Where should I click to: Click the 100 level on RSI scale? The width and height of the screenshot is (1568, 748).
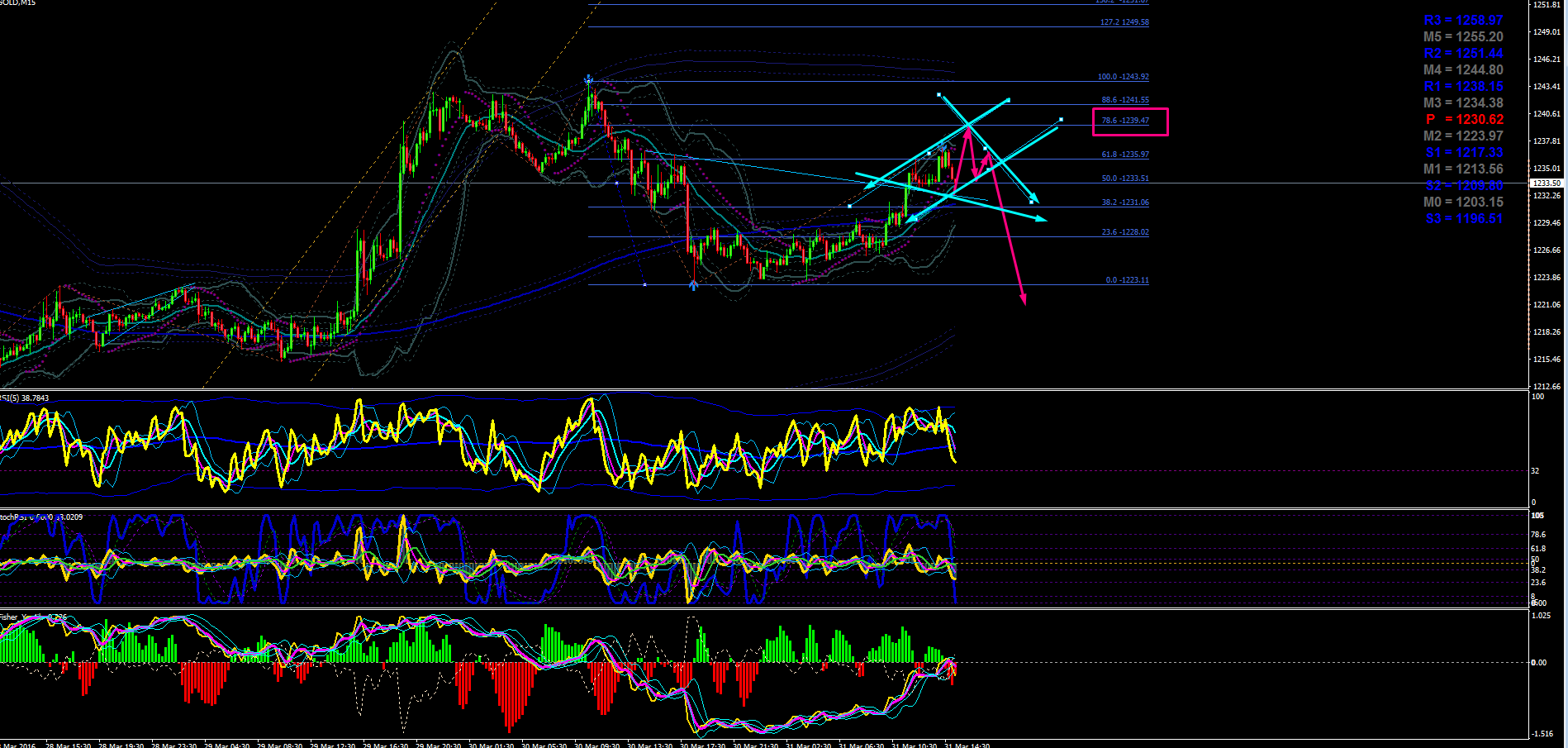[x=1538, y=398]
